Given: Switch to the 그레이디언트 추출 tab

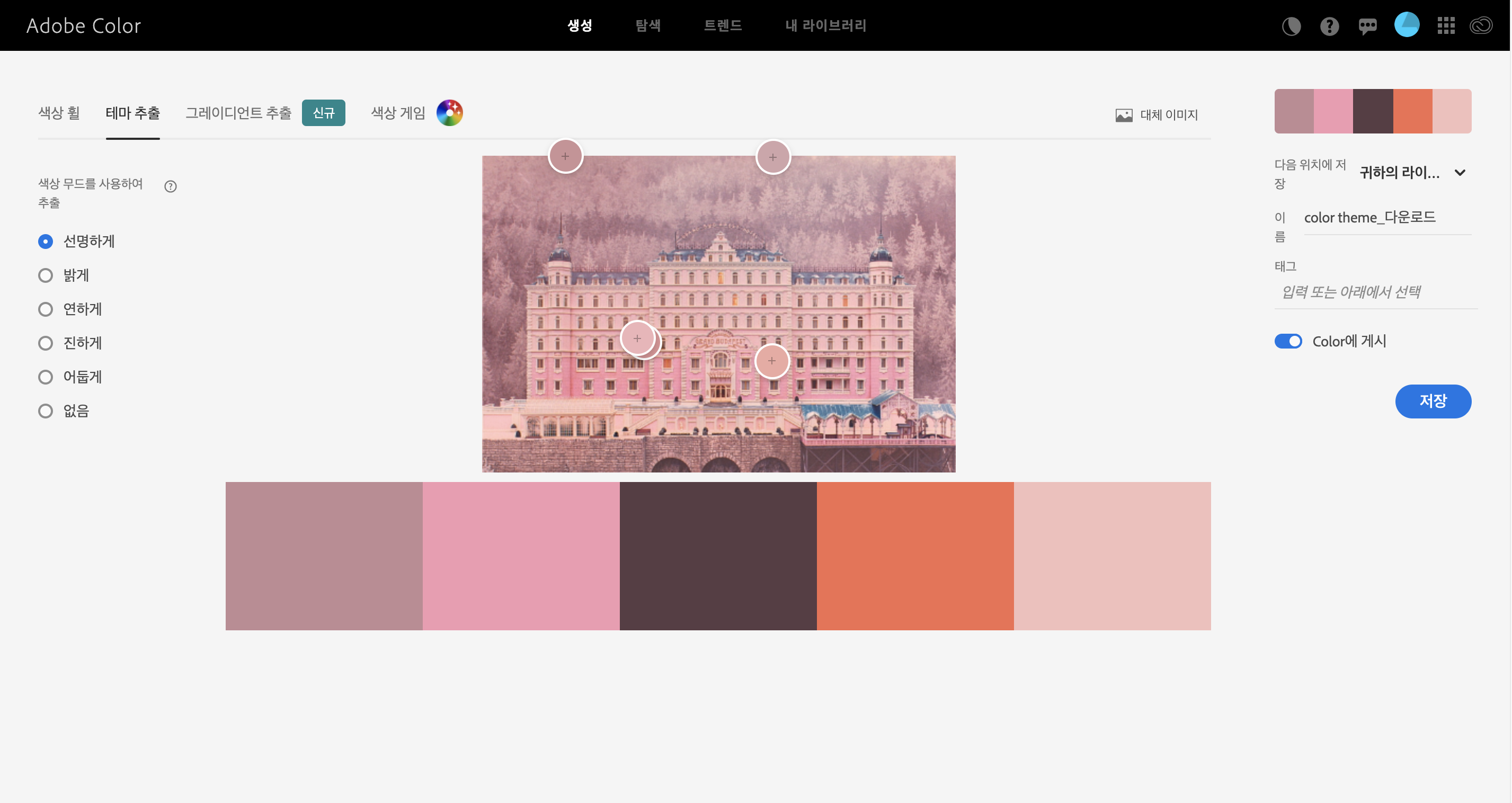Looking at the screenshot, I should (x=238, y=113).
